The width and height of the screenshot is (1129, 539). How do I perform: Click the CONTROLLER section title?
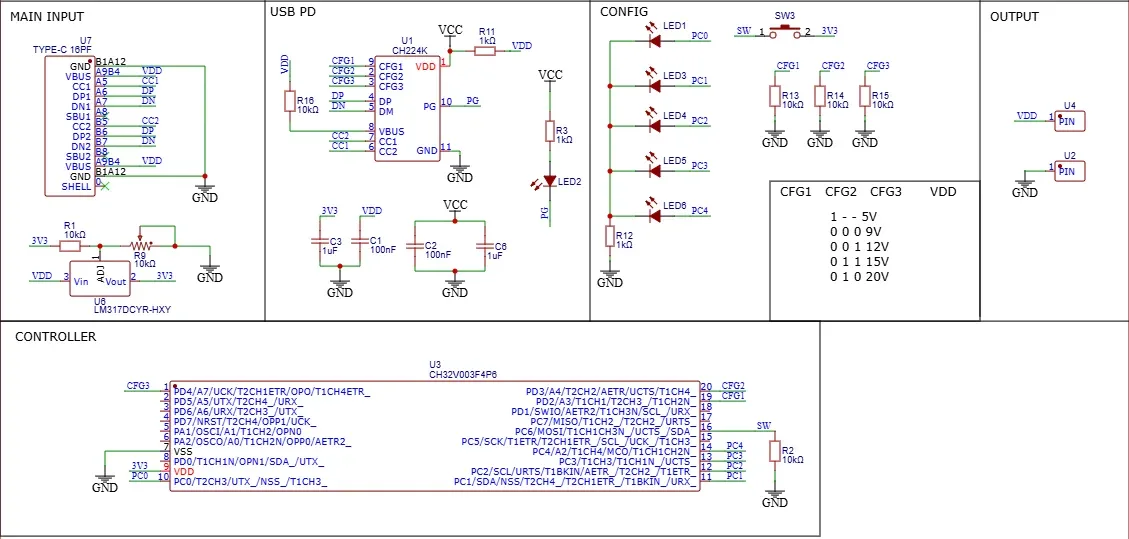(x=56, y=337)
